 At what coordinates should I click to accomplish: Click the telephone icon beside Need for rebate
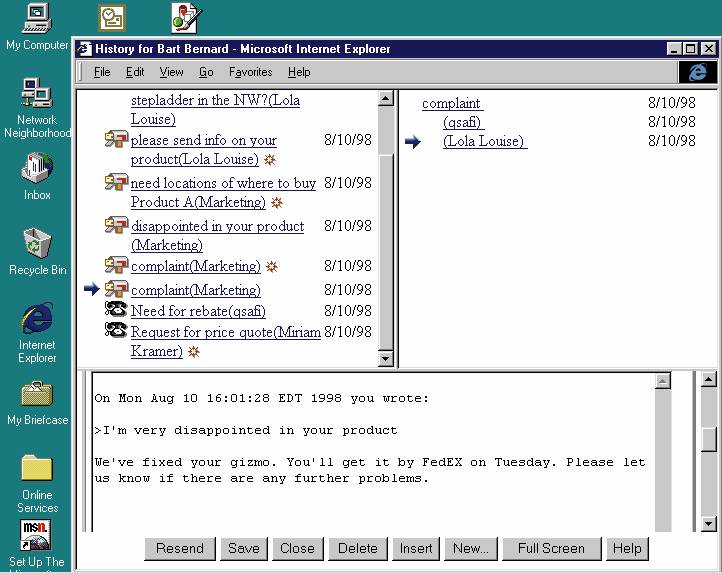pos(116,310)
